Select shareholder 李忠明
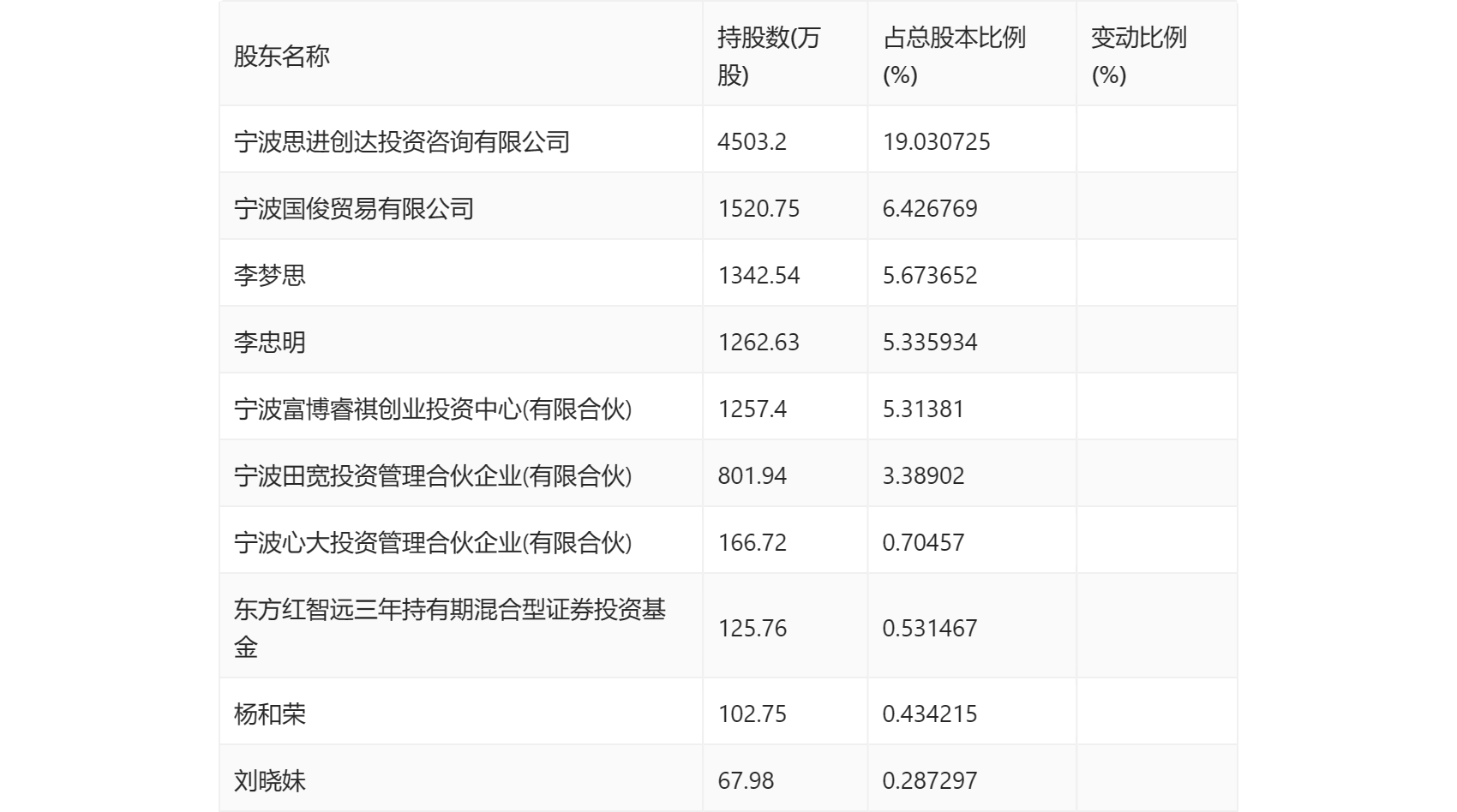 (270, 342)
